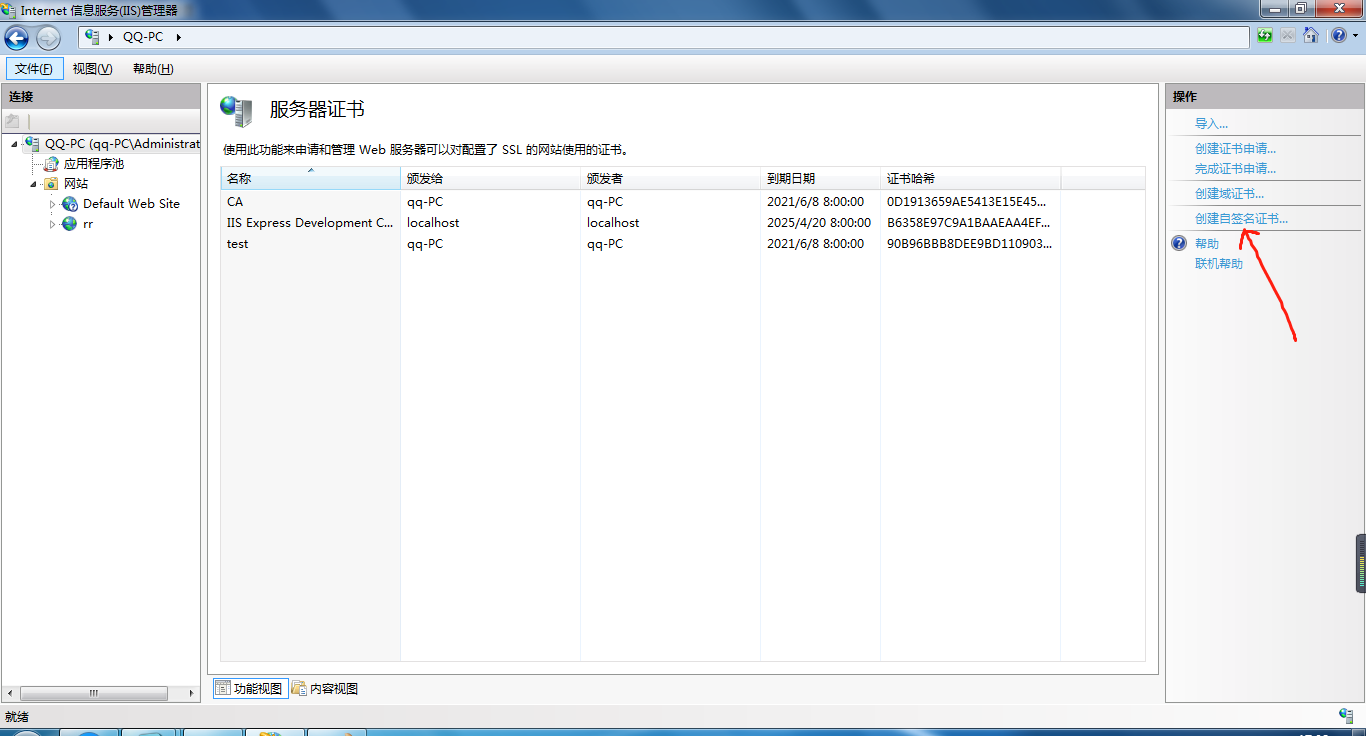Select the IIS Express Development certificate name
Screen dimensions: 1366x736
(310, 223)
